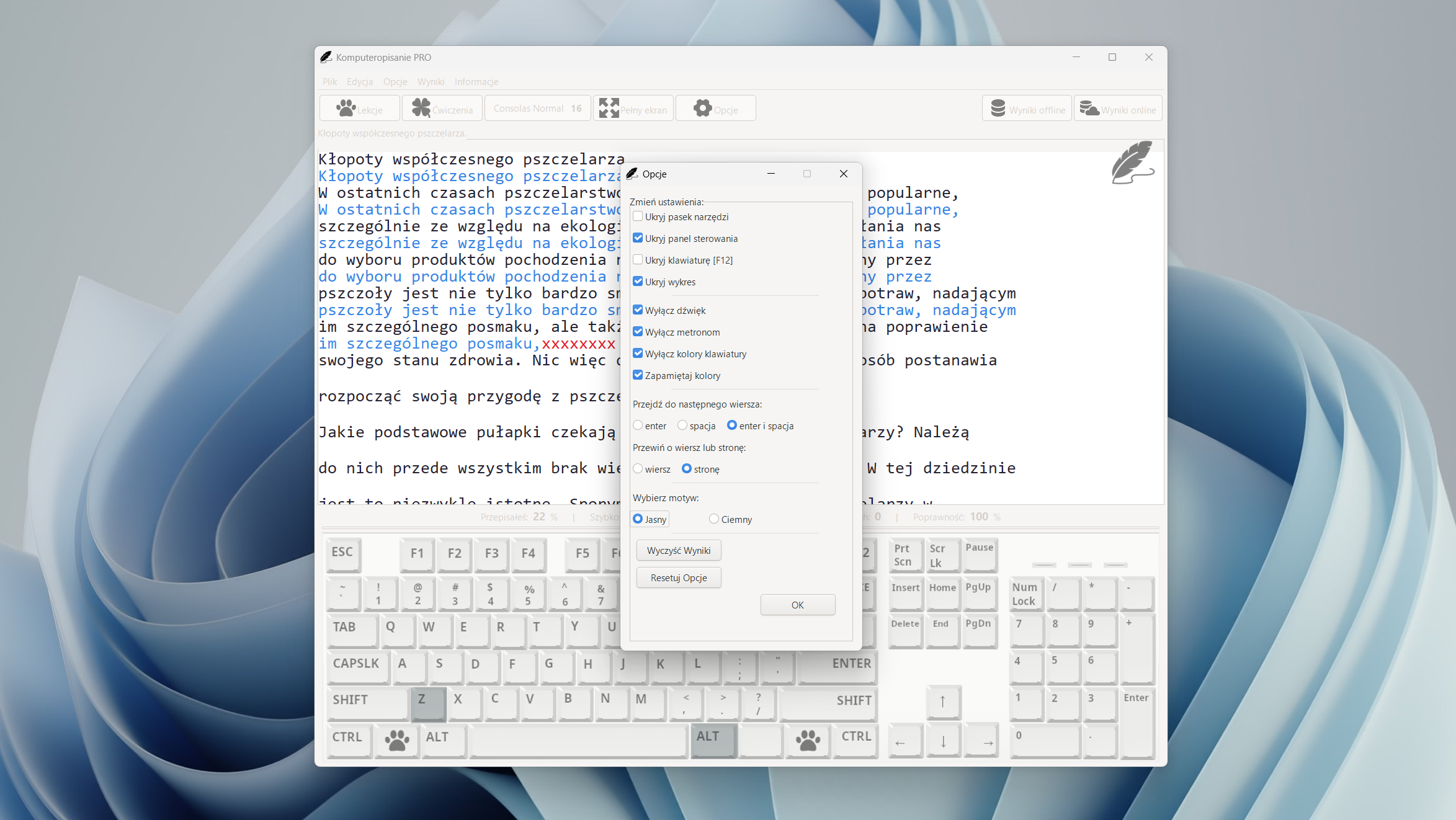
Task: Enable Ukryj pasek narzędzi checkbox
Action: 638,216
